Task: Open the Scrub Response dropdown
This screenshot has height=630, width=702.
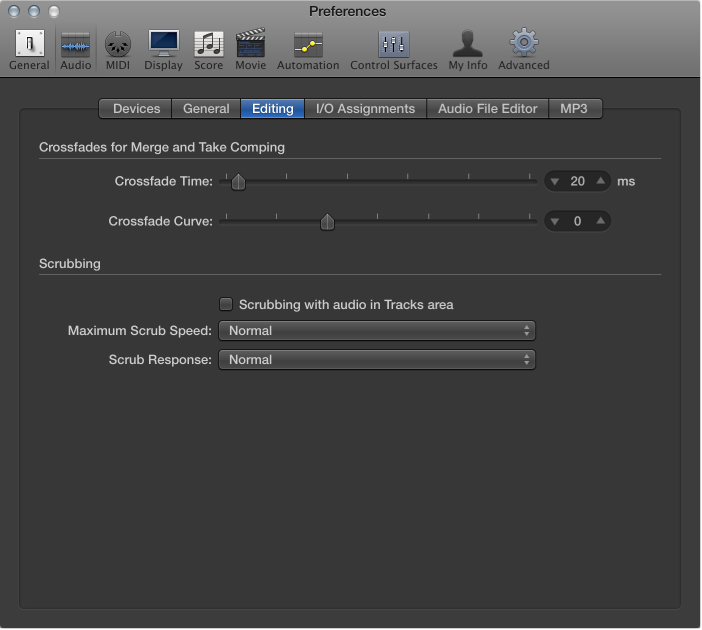Action: 377,360
